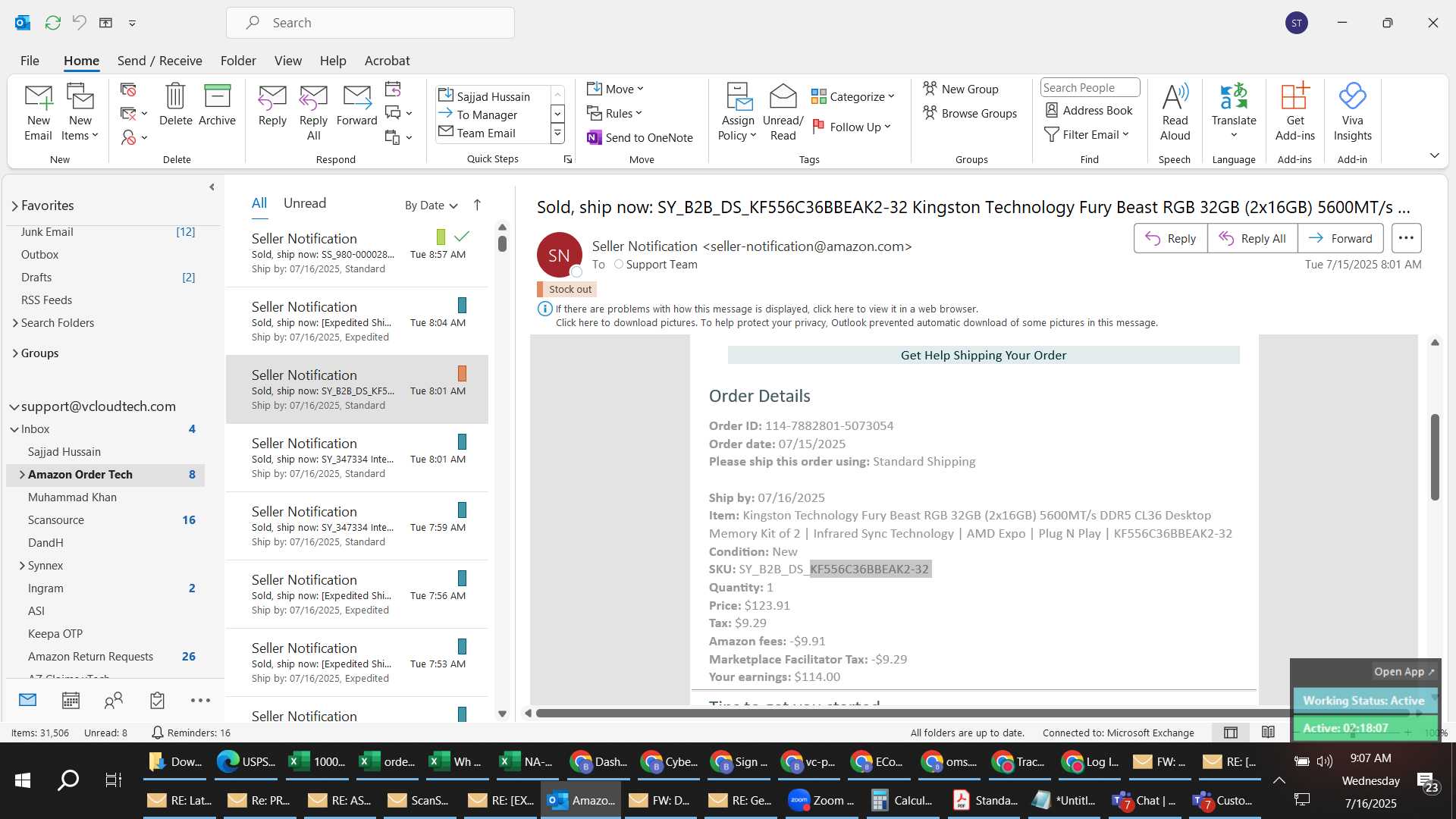Viewport: 1456px width, 819px height.
Task: Open Tasks icon in navigation bar
Action: point(157,701)
